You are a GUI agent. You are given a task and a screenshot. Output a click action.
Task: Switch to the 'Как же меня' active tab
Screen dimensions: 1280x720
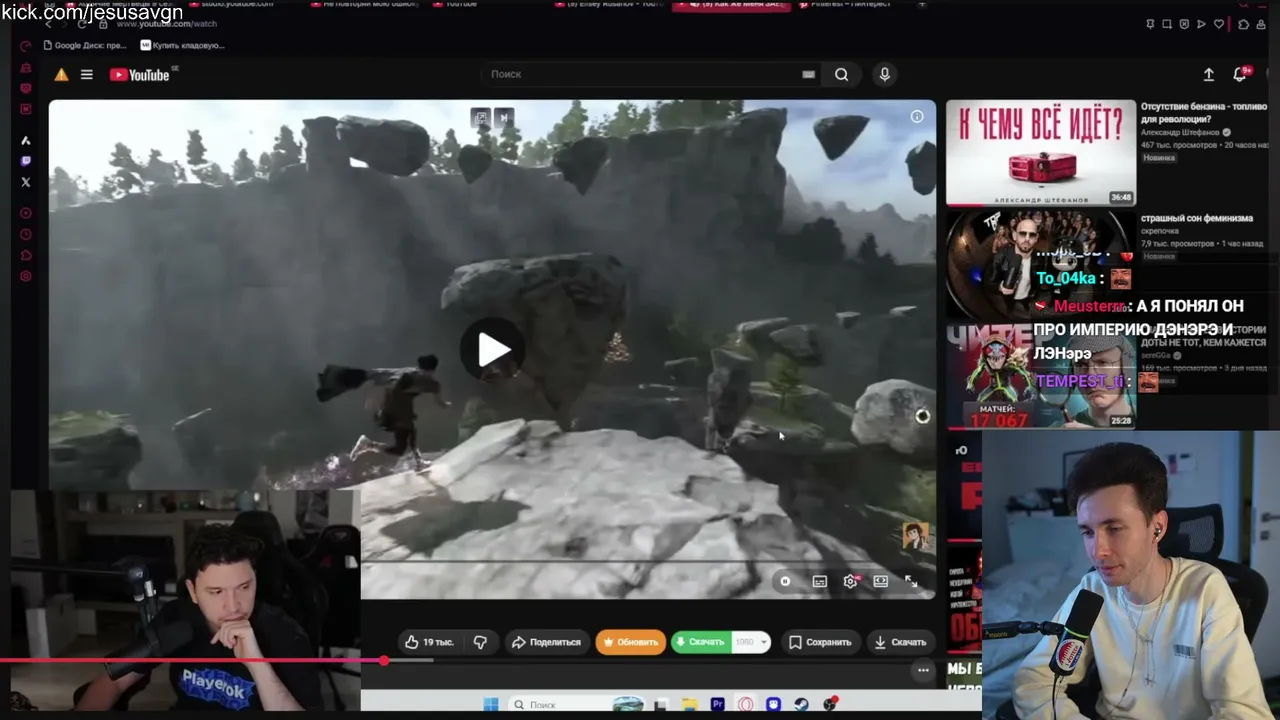pos(731,5)
